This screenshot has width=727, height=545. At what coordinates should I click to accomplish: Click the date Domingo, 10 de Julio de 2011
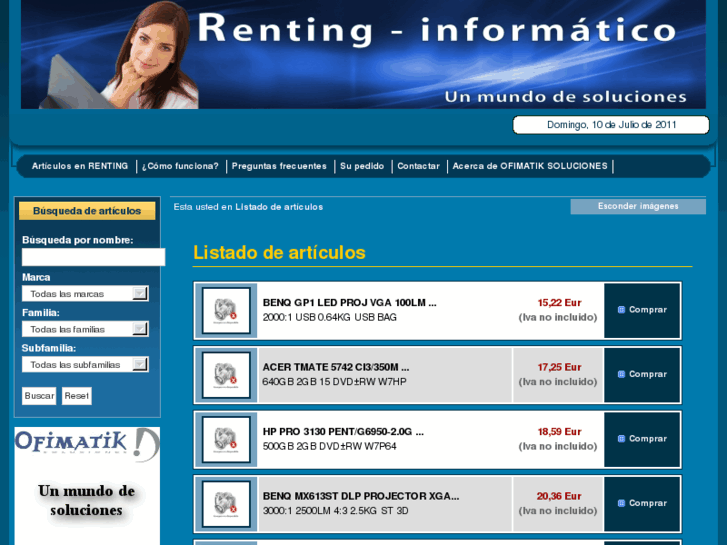pyautogui.click(x=612, y=125)
